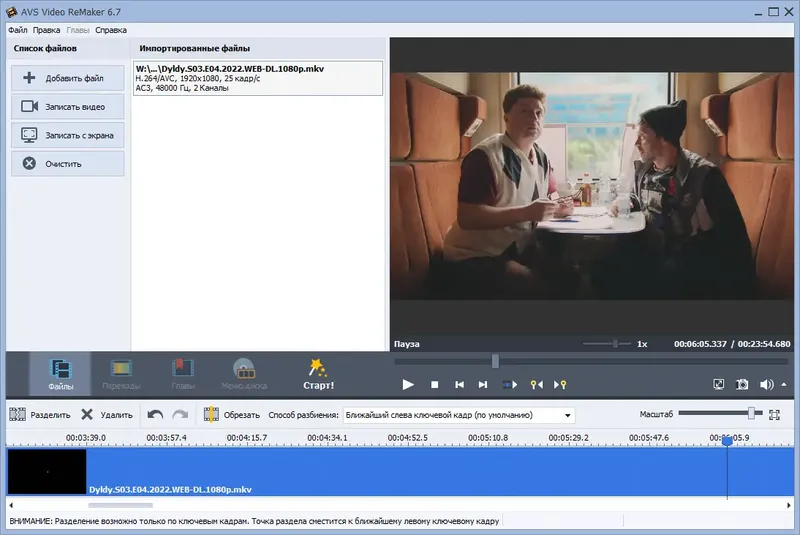Select the black thumbnail in the timeline
The height and width of the screenshot is (535, 800).
pyautogui.click(x=47, y=471)
